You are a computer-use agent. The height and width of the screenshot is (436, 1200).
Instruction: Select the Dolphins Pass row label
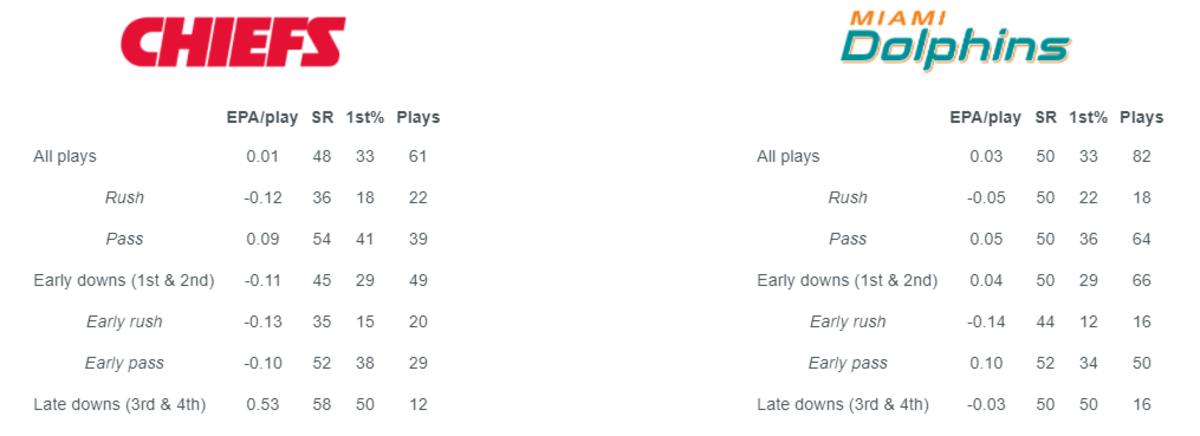(848, 239)
